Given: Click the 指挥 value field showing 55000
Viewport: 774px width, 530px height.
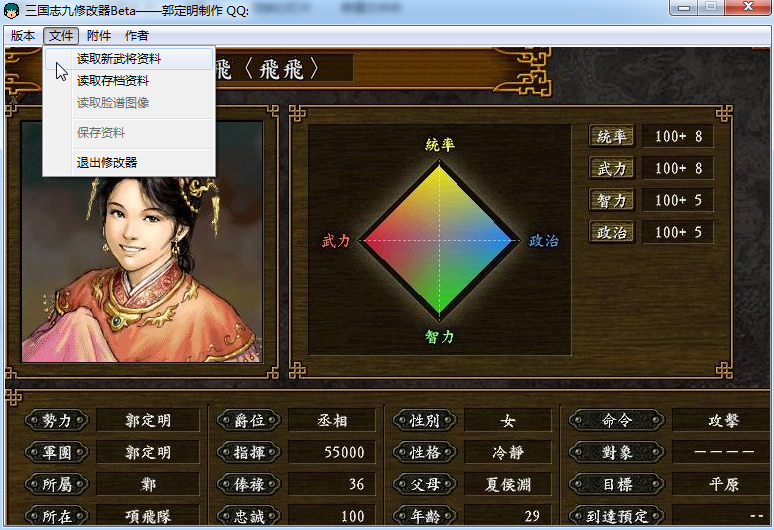Looking at the screenshot, I should tap(331, 452).
